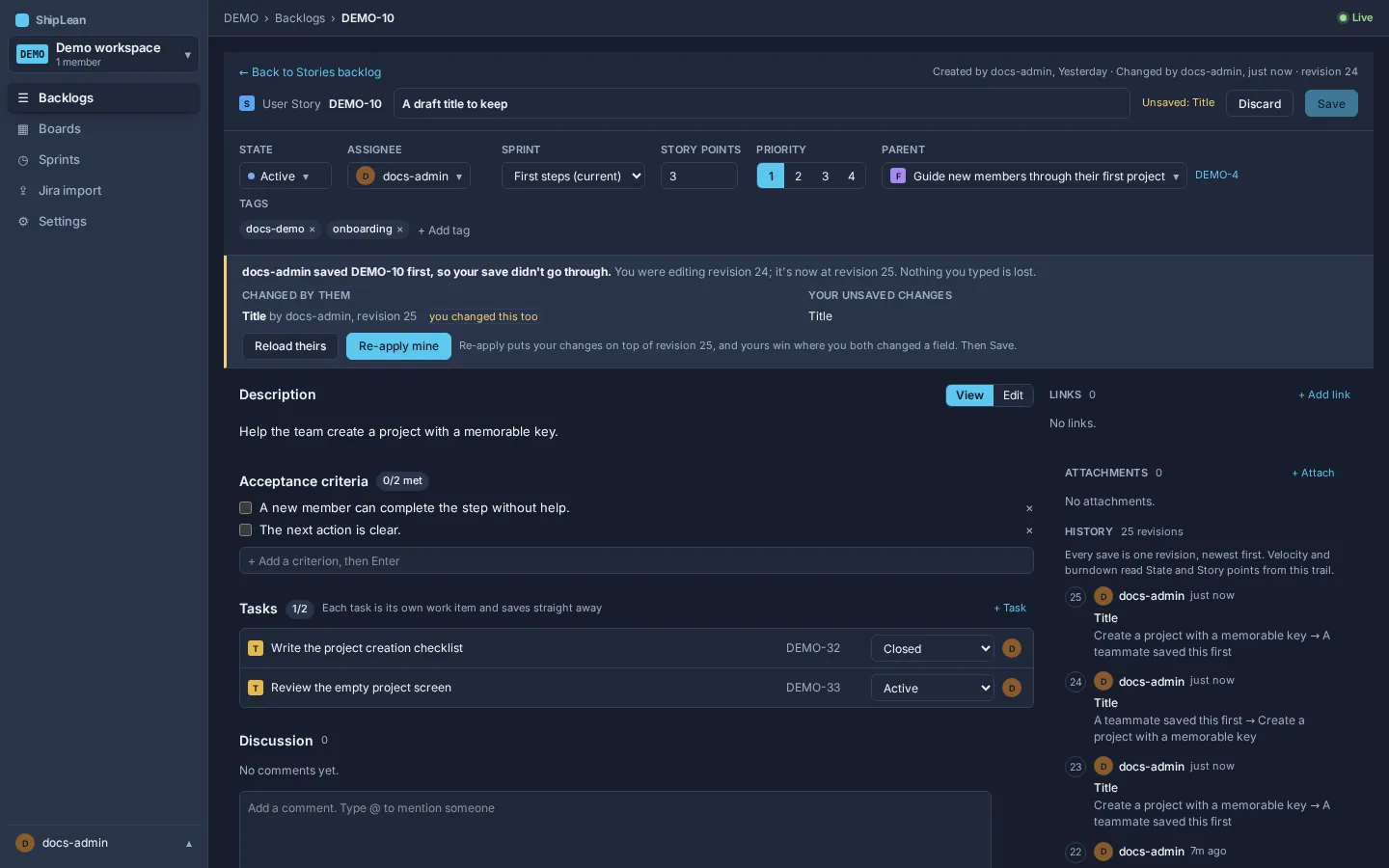This screenshot has width=1389, height=868.
Task: Open the status dropdown for task DEMO-33
Action: [x=933, y=688]
